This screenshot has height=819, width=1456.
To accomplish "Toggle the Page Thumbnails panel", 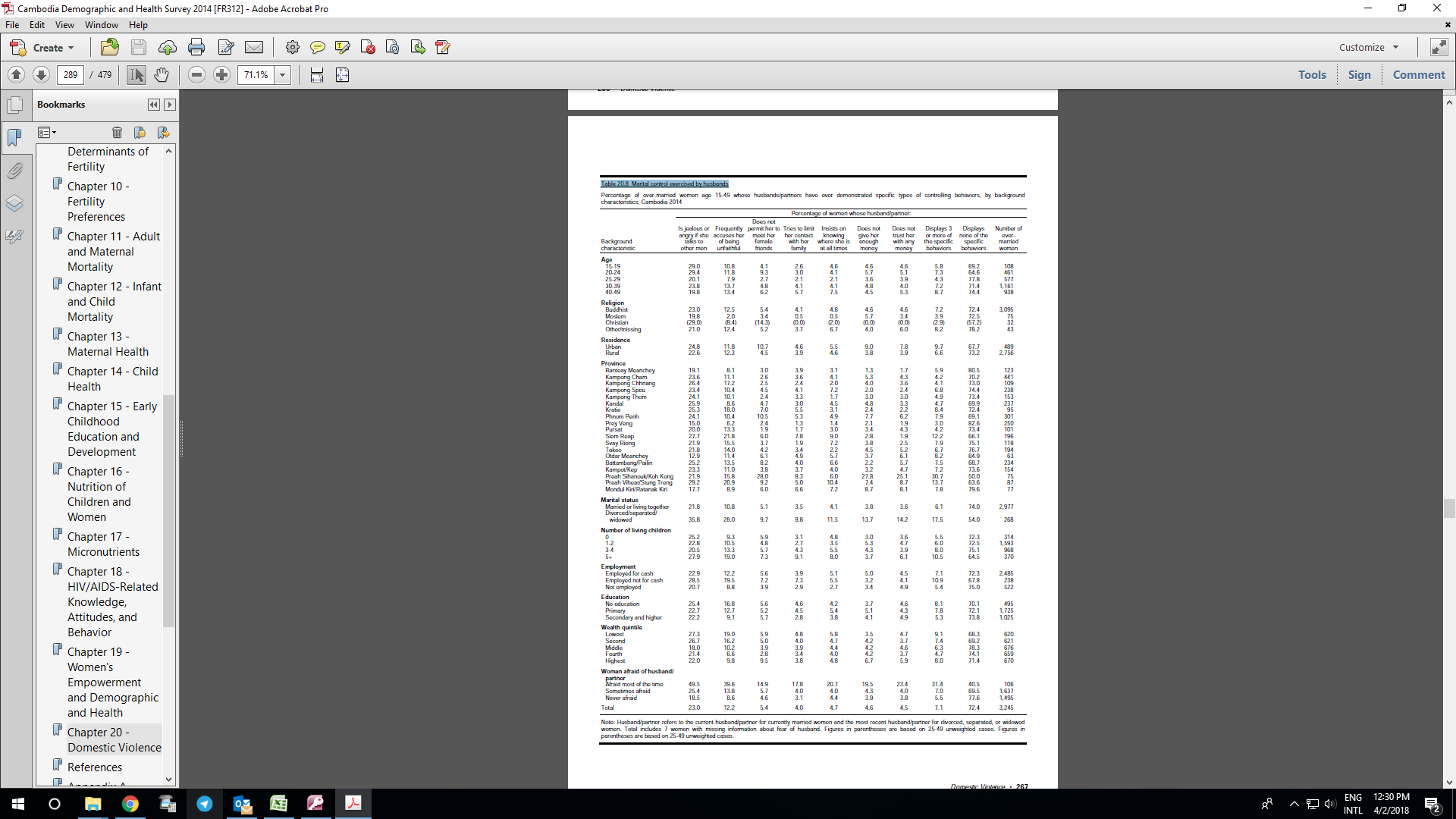I will [14, 105].
